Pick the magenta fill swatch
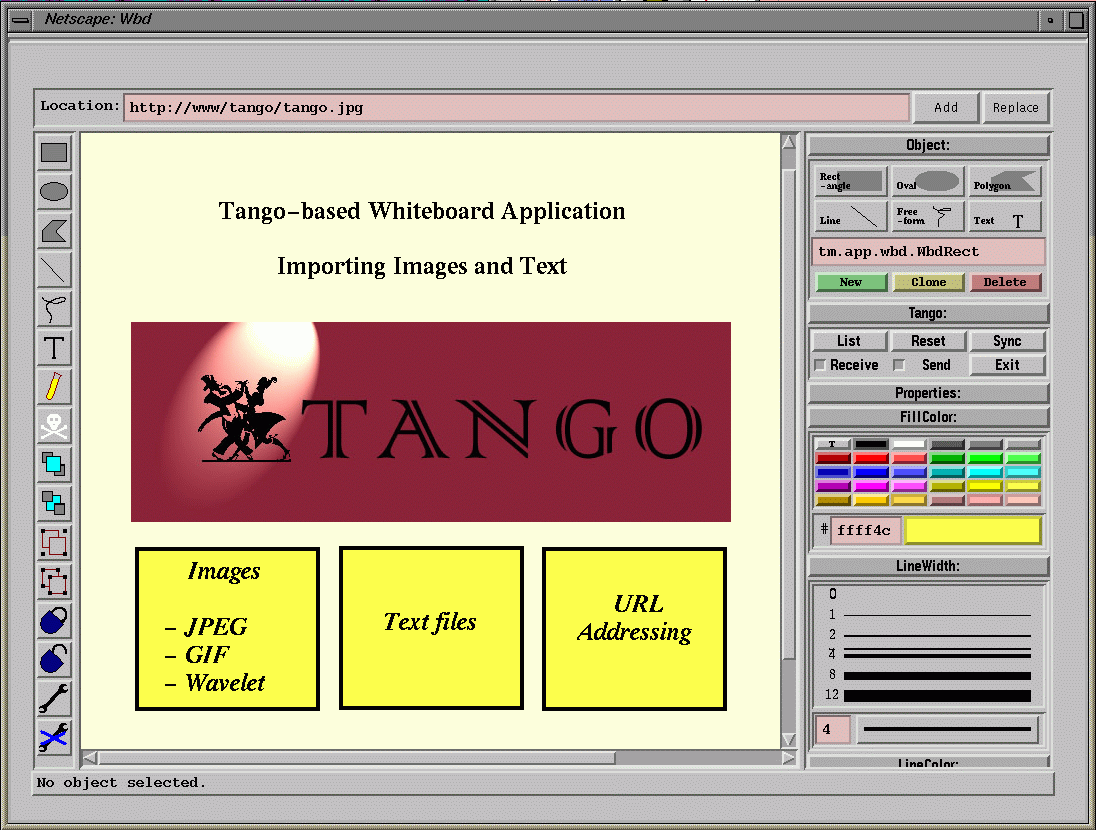Image resolution: width=1096 pixels, height=830 pixels. click(871, 486)
